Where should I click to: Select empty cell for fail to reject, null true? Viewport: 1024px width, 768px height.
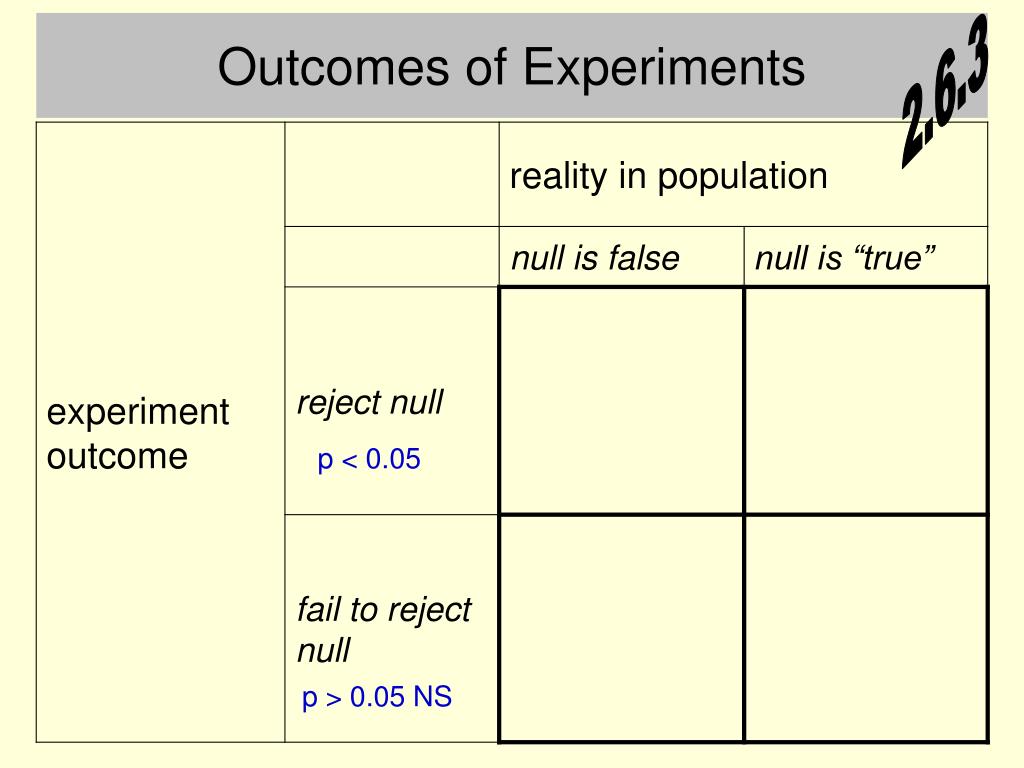pyautogui.click(x=866, y=629)
